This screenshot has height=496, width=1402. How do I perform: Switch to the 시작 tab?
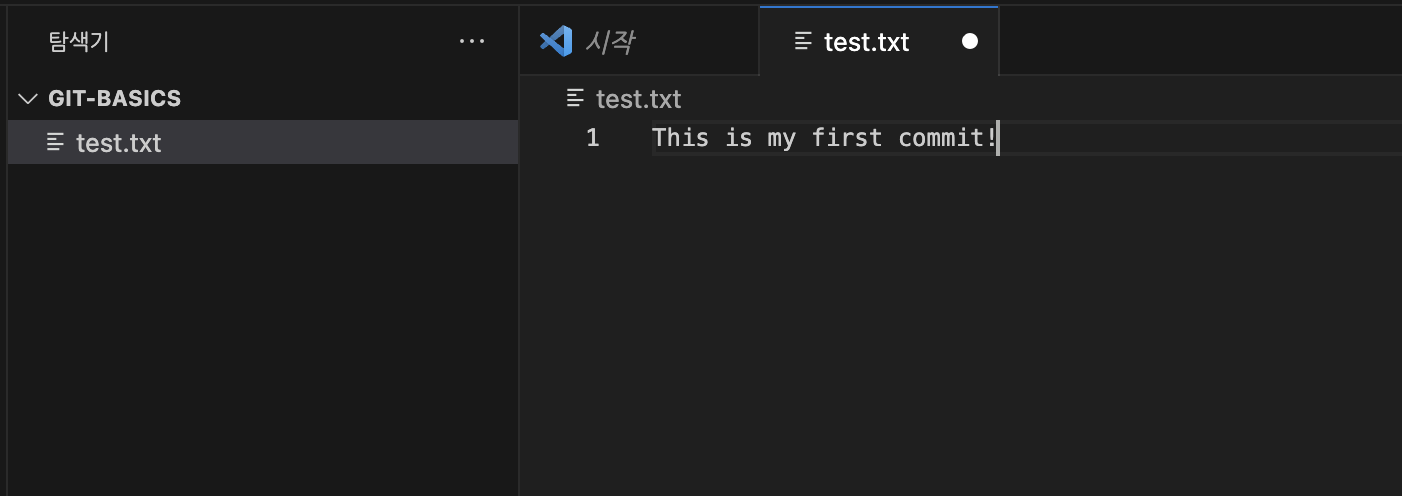tap(639, 41)
